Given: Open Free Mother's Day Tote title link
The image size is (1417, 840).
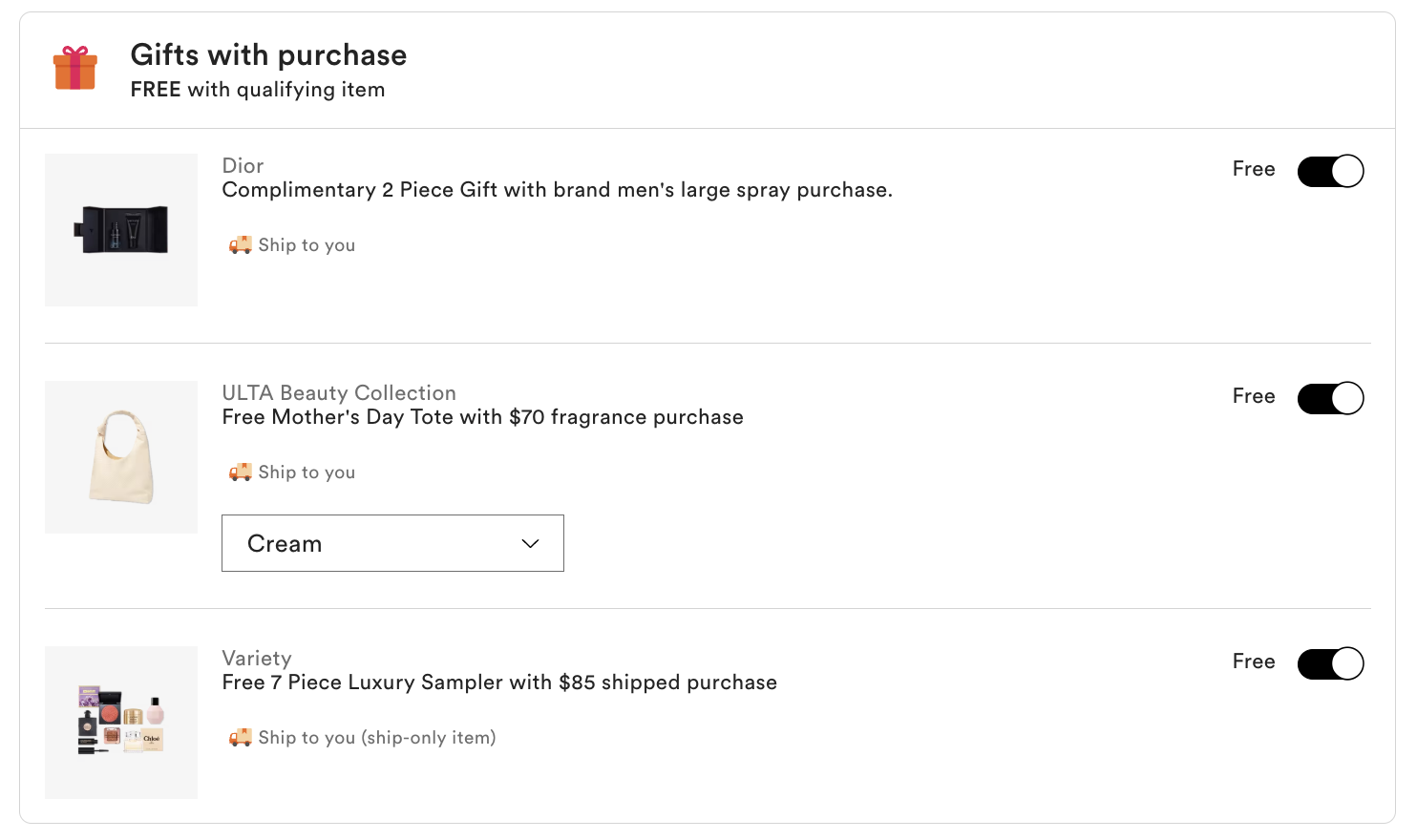Looking at the screenshot, I should [x=482, y=417].
